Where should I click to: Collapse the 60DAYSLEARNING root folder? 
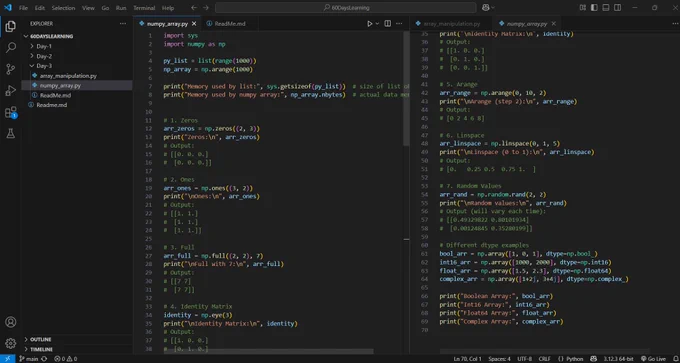tap(52, 36)
